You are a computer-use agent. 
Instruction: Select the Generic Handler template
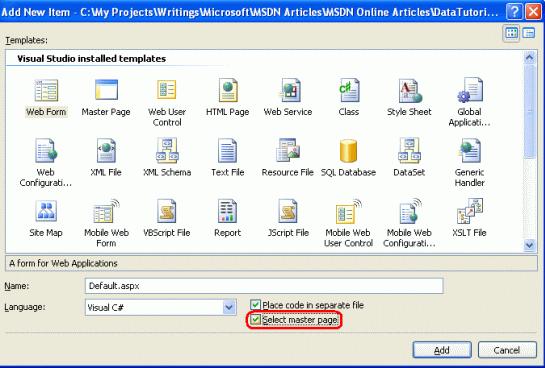[469, 163]
